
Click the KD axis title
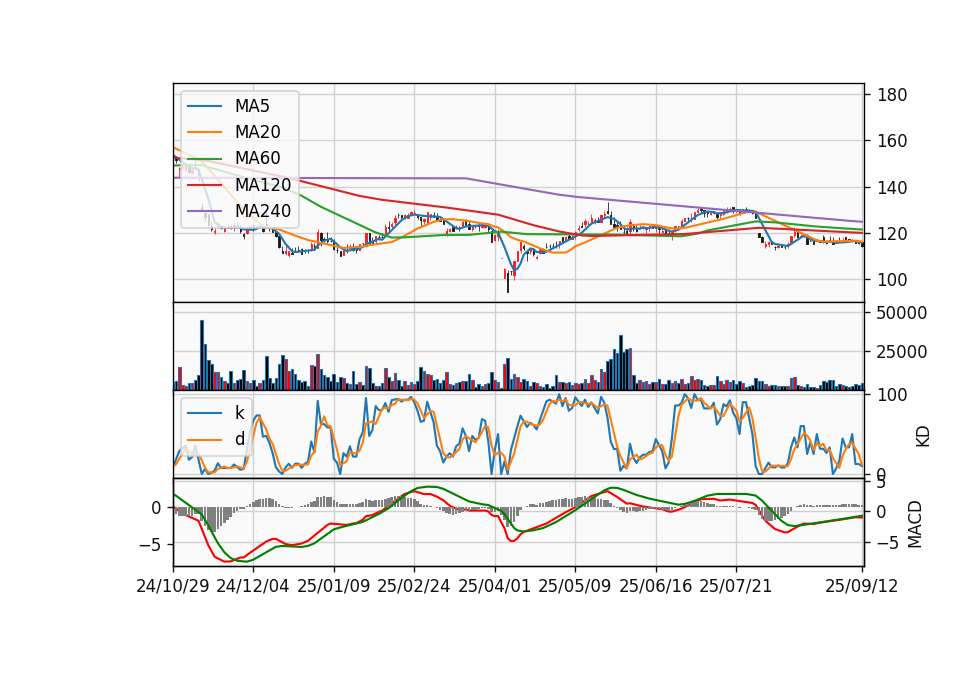click(x=923, y=436)
